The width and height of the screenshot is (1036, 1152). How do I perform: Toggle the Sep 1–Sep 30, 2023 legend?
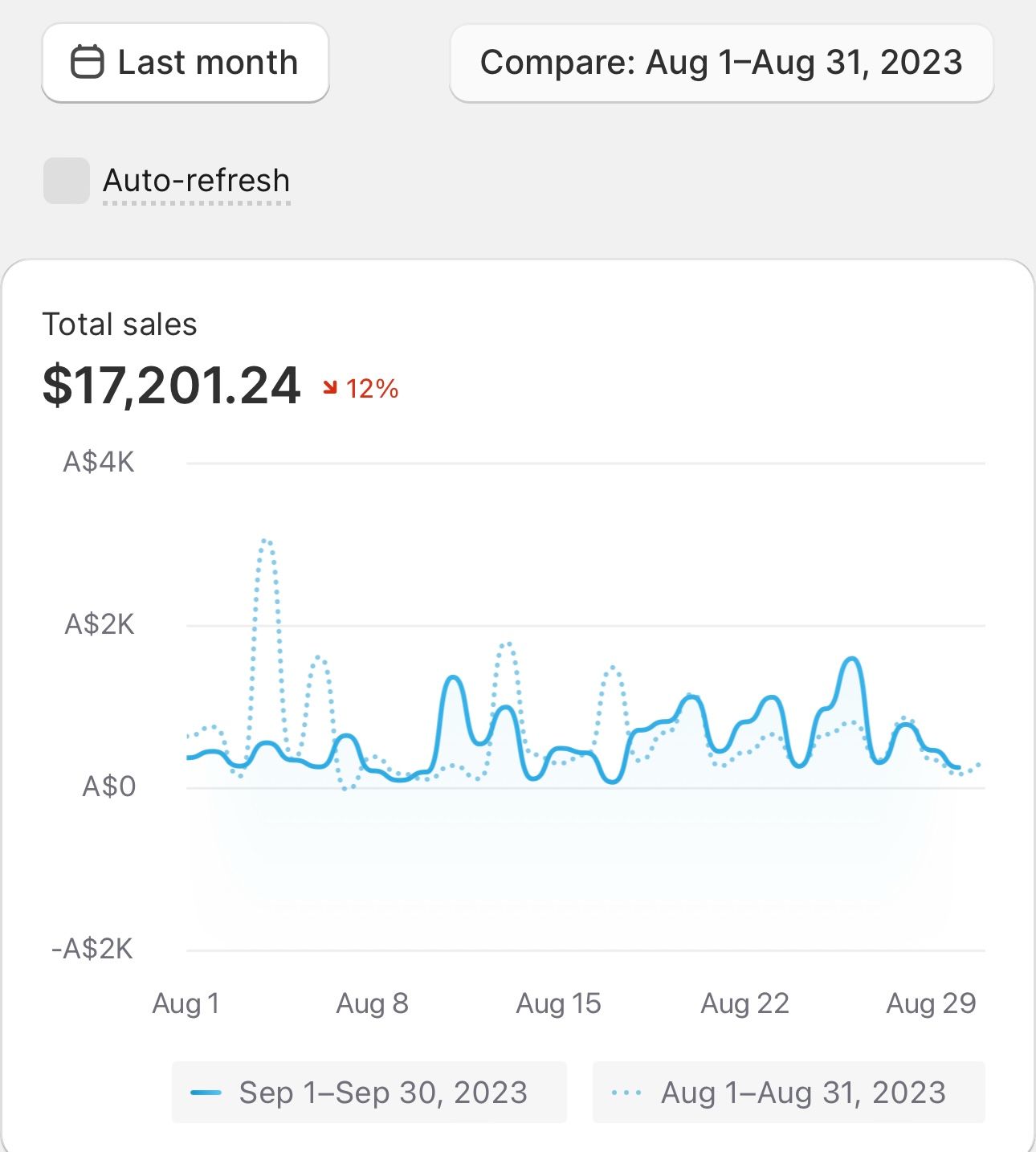[369, 1093]
